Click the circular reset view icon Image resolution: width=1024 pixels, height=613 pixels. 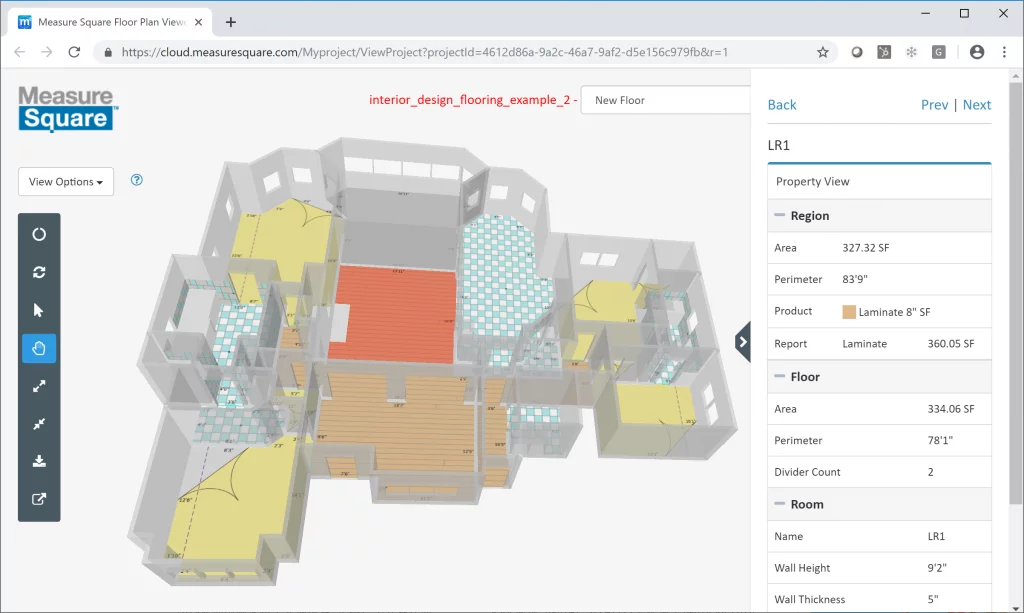pyautogui.click(x=39, y=234)
